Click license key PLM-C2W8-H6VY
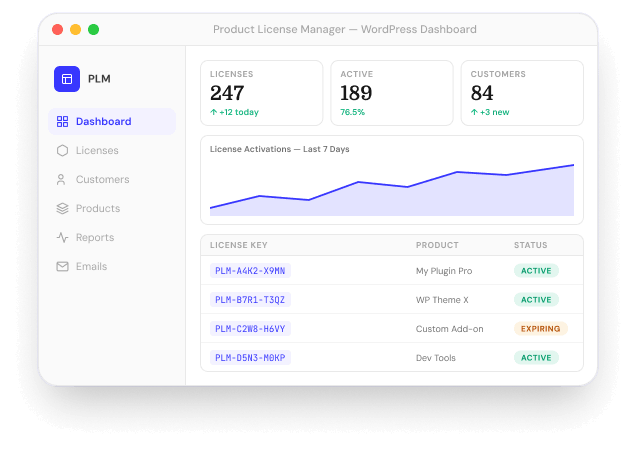 (250, 329)
